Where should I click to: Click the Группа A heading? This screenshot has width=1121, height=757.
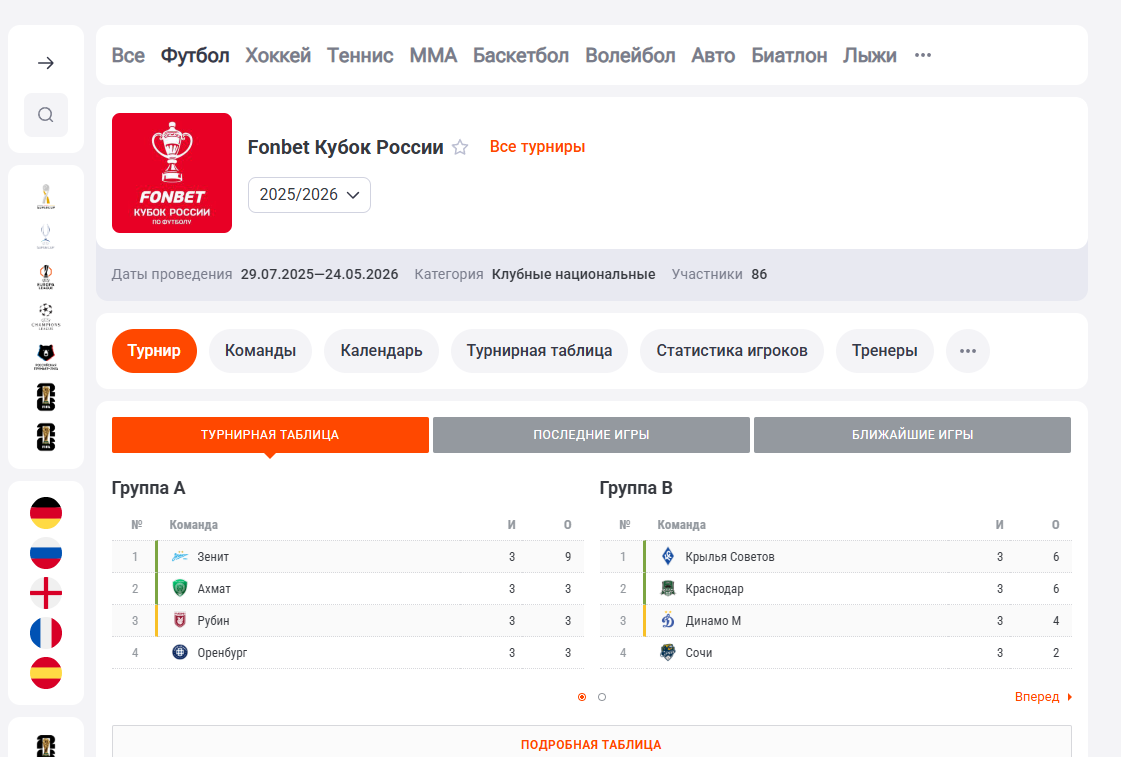coord(148,488)
